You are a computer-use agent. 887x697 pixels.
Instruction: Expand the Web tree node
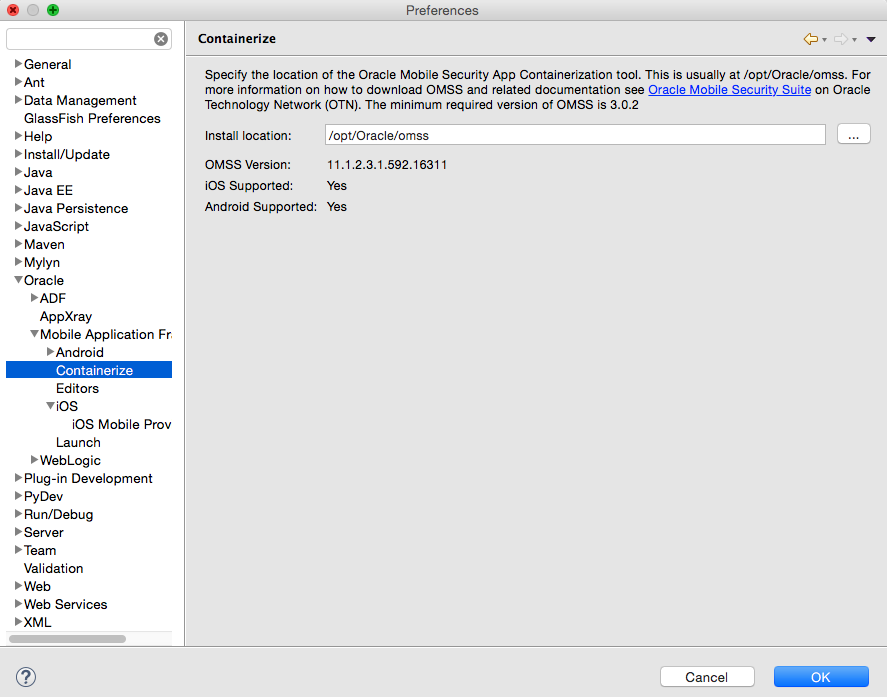18,586
